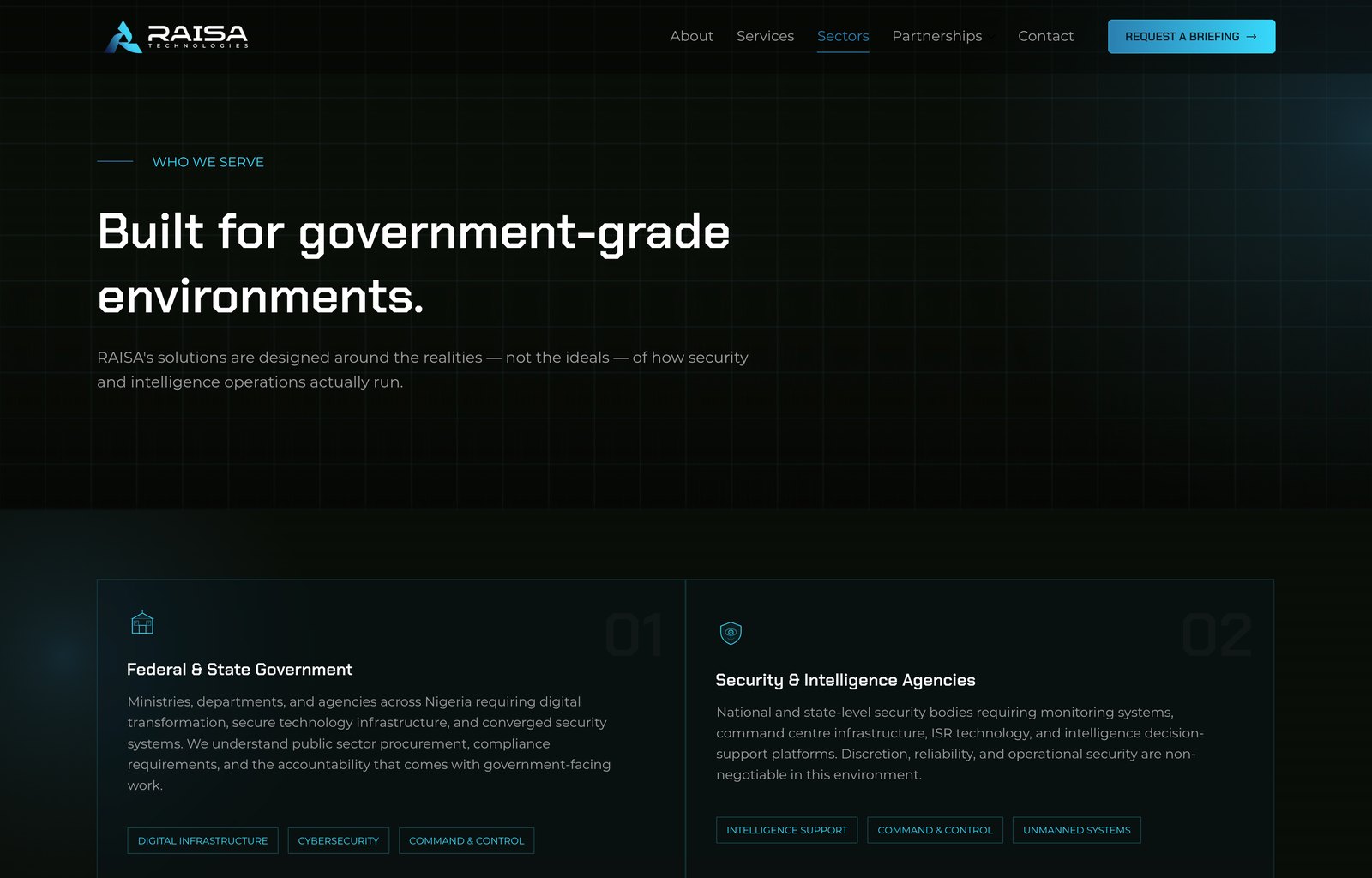Click the government building icon
Viewport: 1372px width, 878px height.
[x=142, y=622]
